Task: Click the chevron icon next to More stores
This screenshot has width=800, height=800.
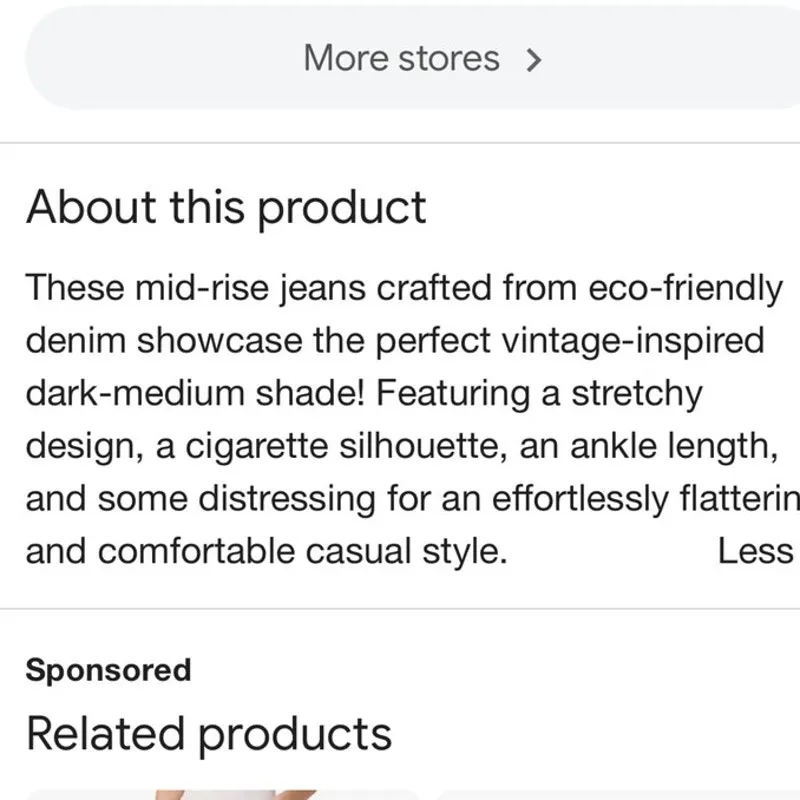Action: [x=534, y=58]
